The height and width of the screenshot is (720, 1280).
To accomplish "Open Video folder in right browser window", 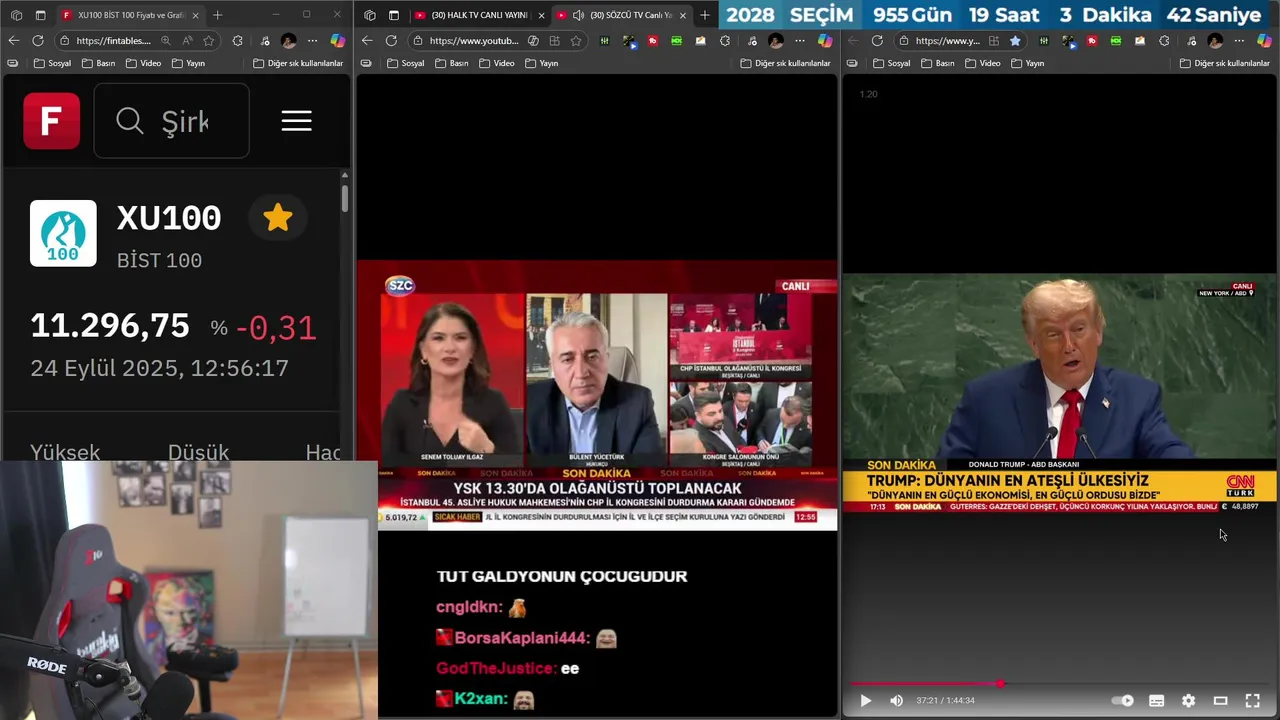I will 983,63.
